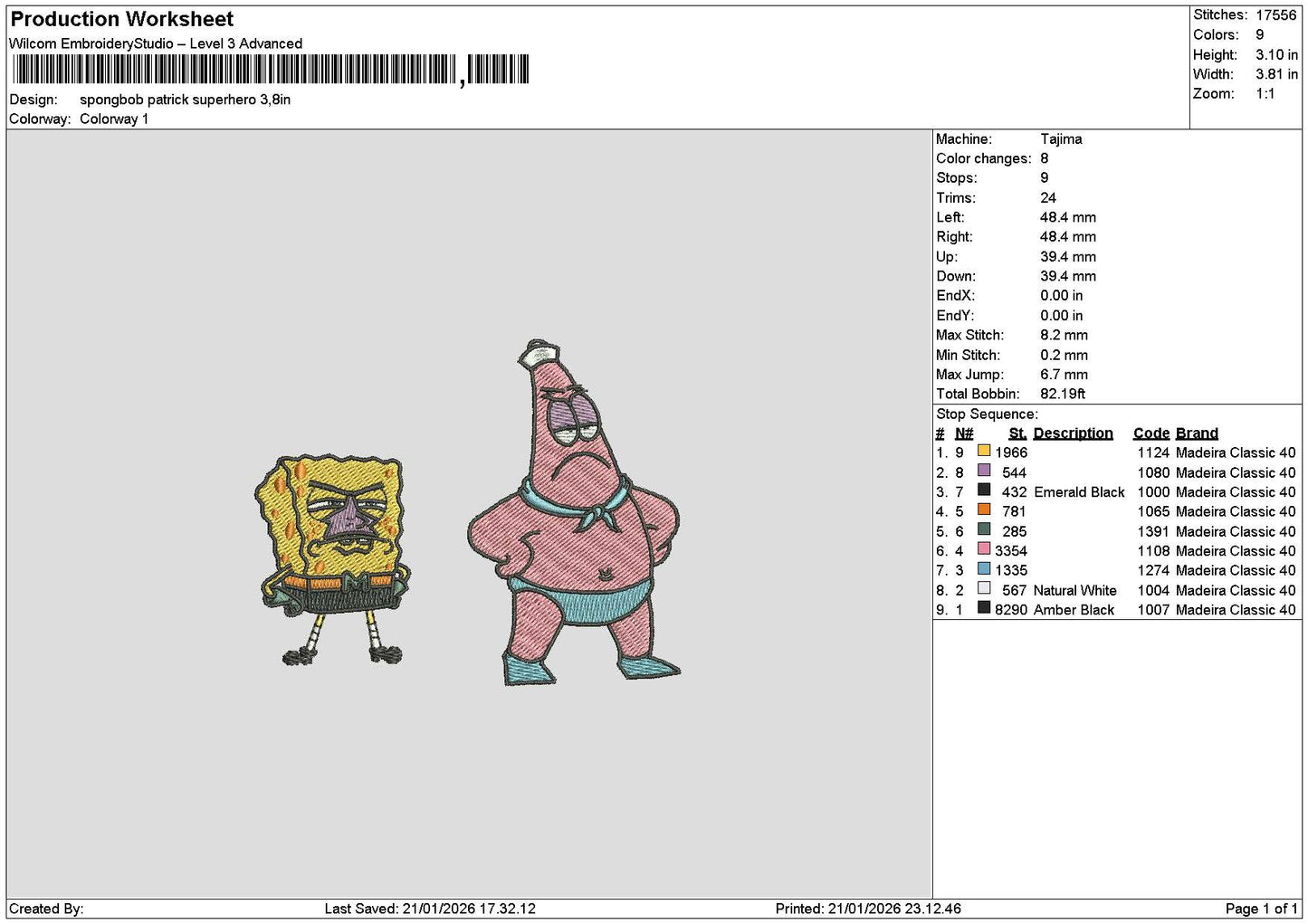Click the Max Stitch value '8.2 mm'
The image size is (1308, 924).
tap(1064, 335)
